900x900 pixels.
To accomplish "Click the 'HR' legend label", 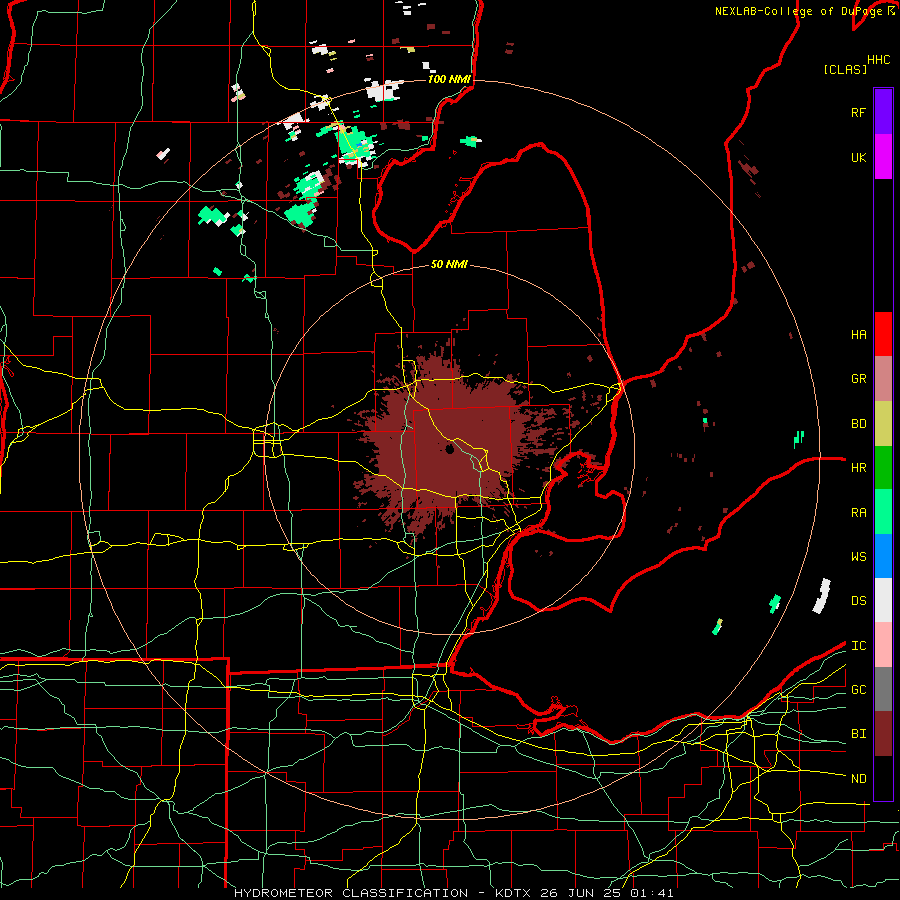I will 858,468.
